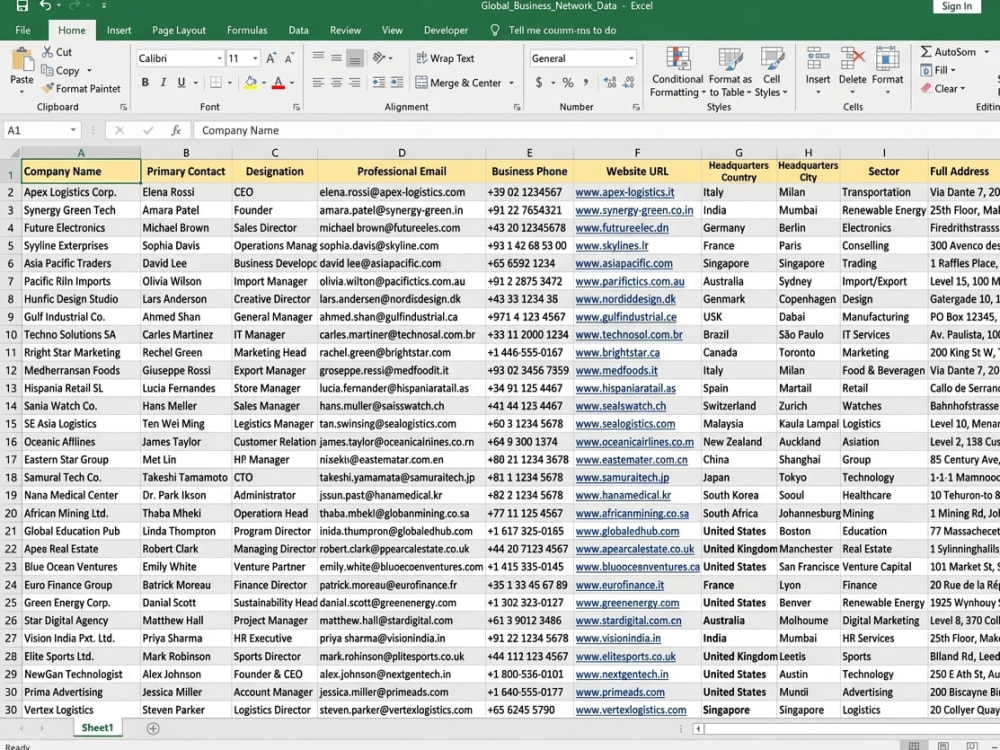The width and height of the screenshot is (1000, 750).
Task: Click Decrease Decimal icon
Action: (629, 82)
